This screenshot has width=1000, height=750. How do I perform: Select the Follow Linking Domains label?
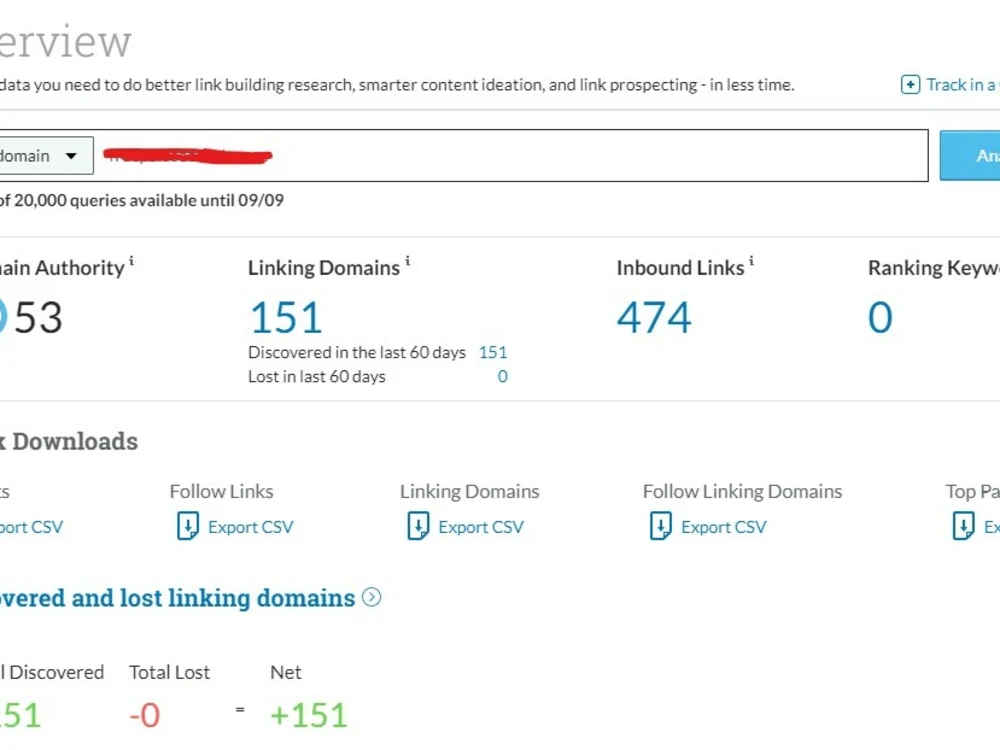pos(742,492)
